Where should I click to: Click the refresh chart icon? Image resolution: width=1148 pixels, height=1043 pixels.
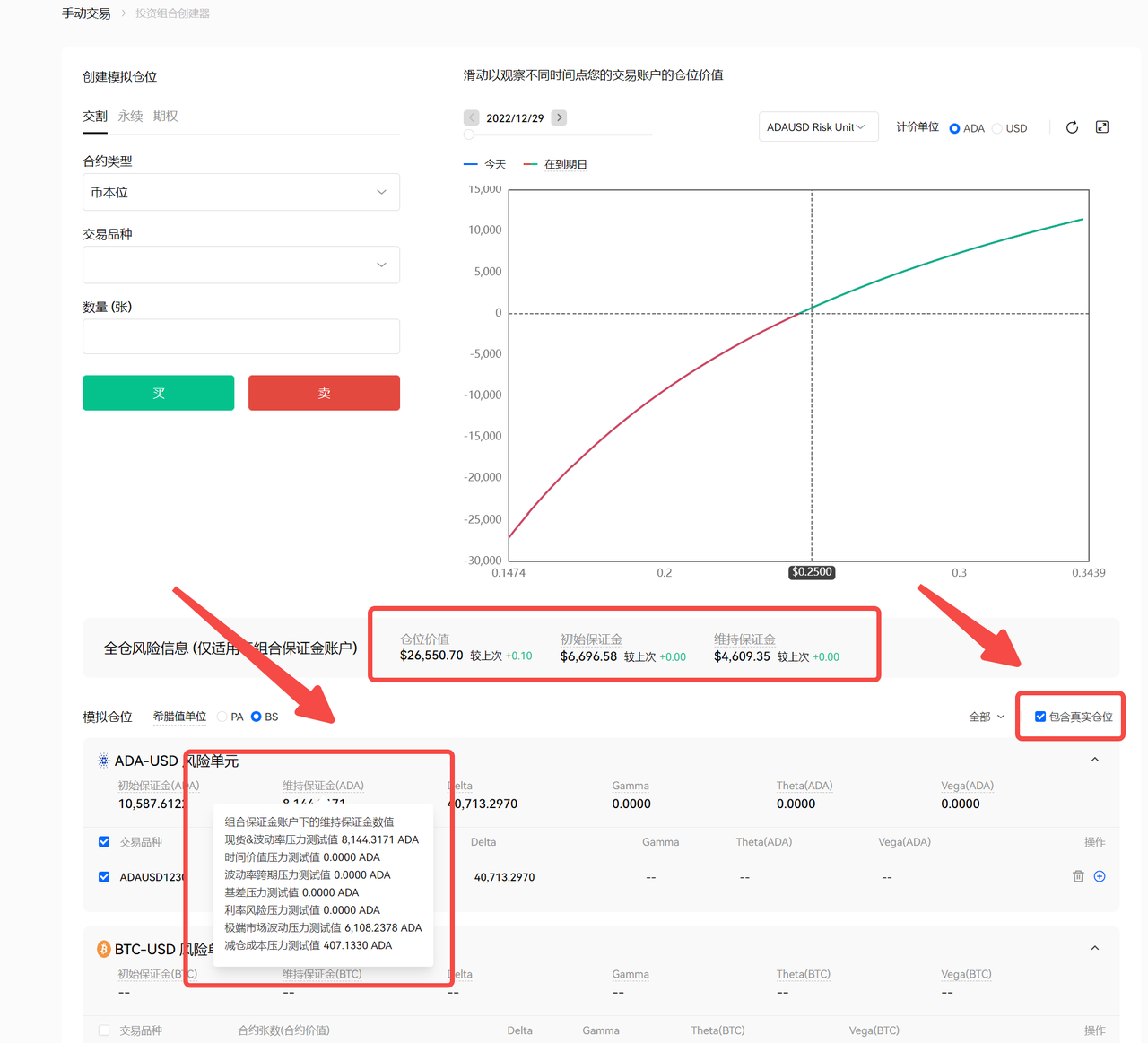click(1072, 127)
